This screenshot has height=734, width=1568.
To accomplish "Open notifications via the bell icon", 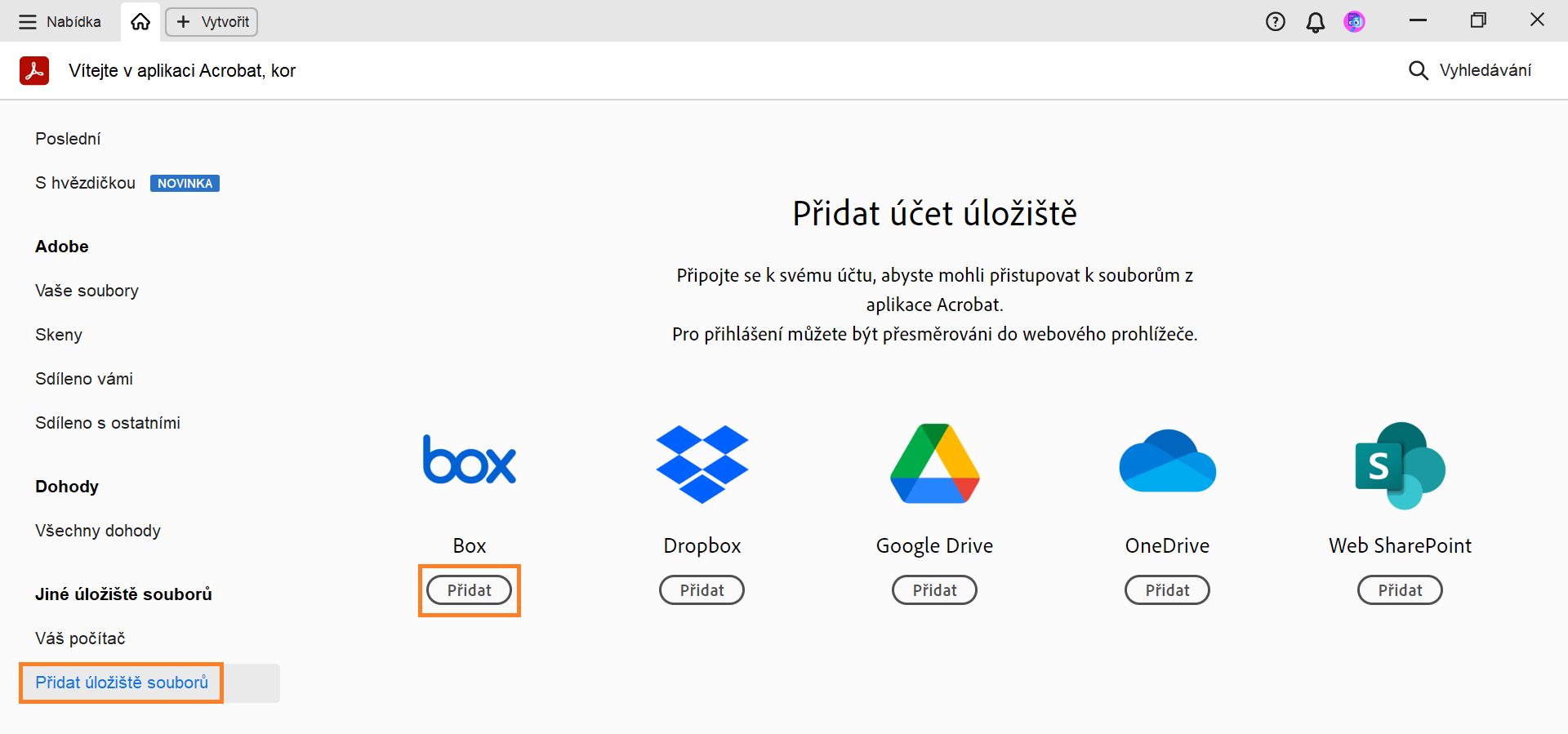I will point(1315,22).
